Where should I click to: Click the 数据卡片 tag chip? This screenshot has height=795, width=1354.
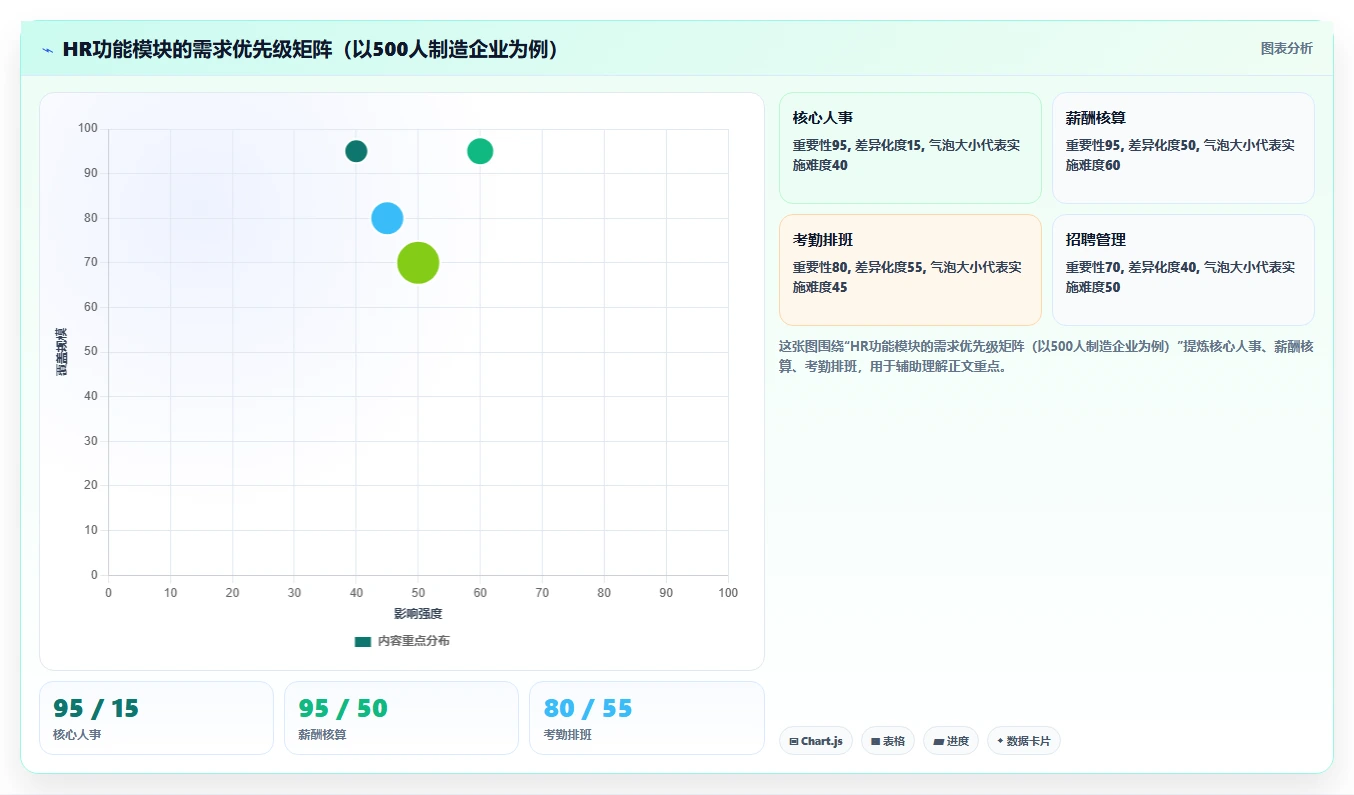coord(1024,741)
